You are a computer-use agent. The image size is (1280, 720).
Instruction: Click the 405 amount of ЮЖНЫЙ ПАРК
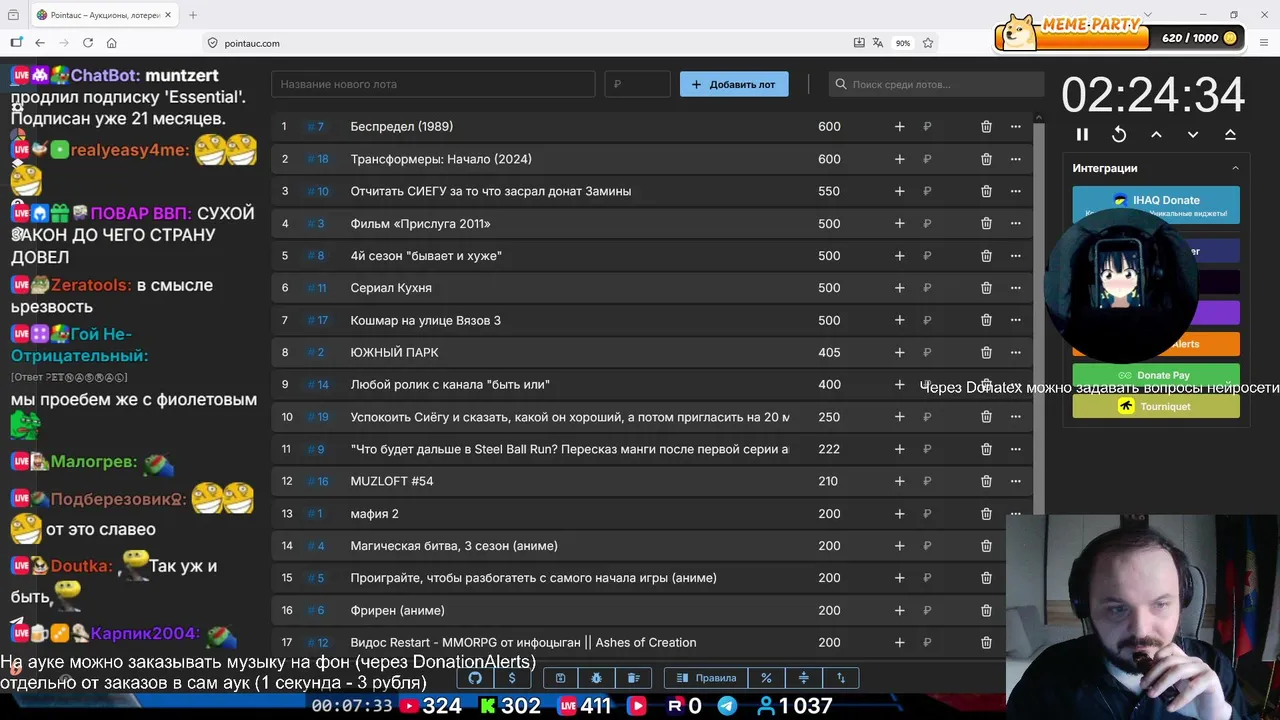[829, 352]
